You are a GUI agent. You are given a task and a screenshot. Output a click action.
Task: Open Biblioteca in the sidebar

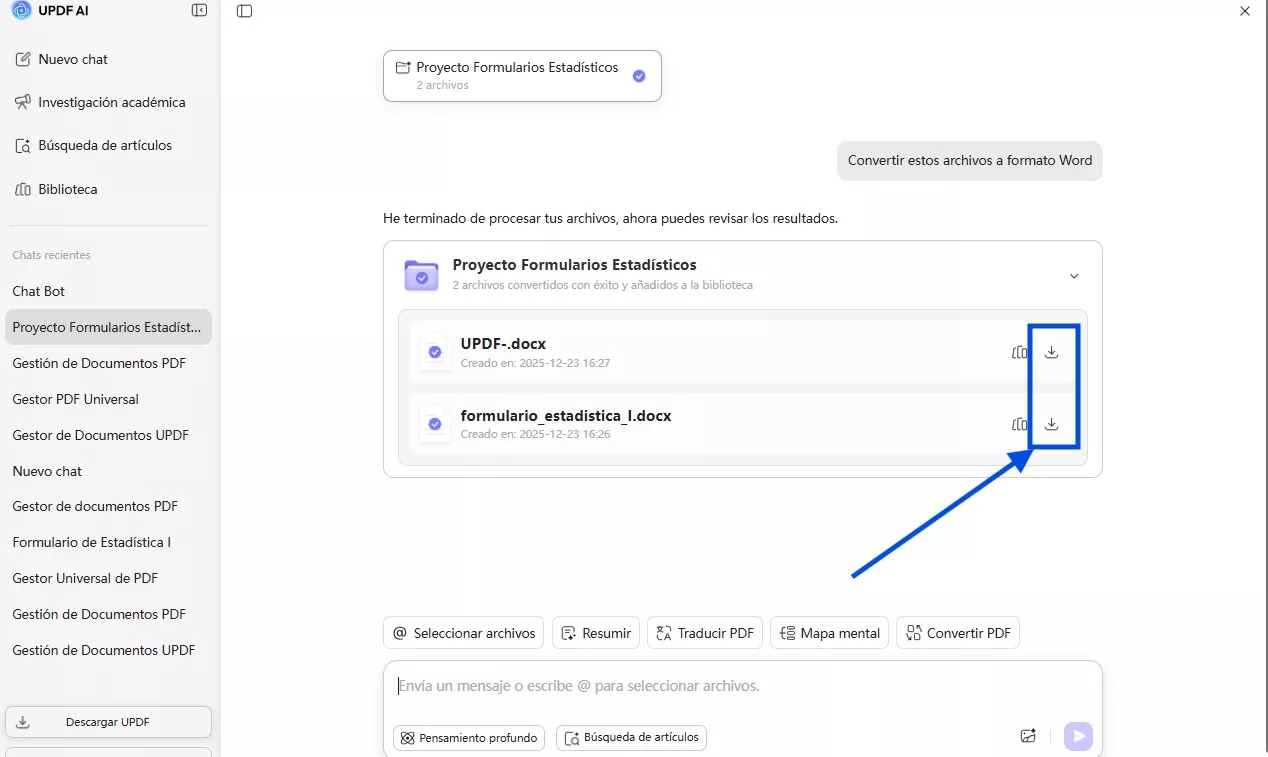67,189
